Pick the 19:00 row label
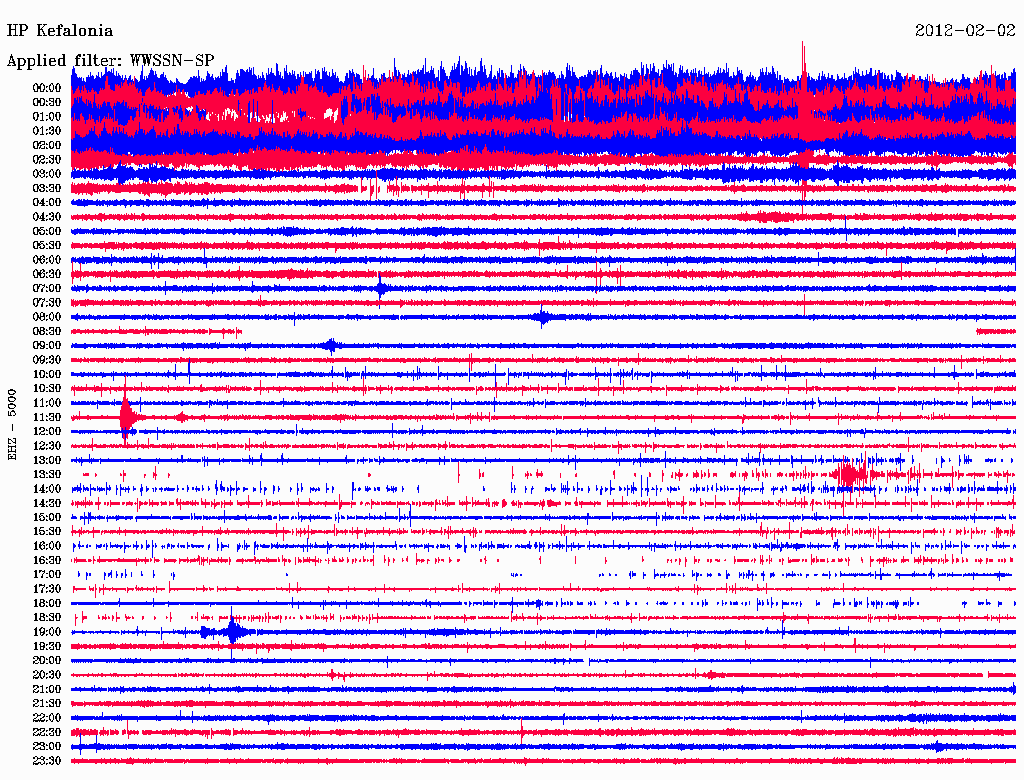This screenshot has height=780, width=1024. [46, 632]
